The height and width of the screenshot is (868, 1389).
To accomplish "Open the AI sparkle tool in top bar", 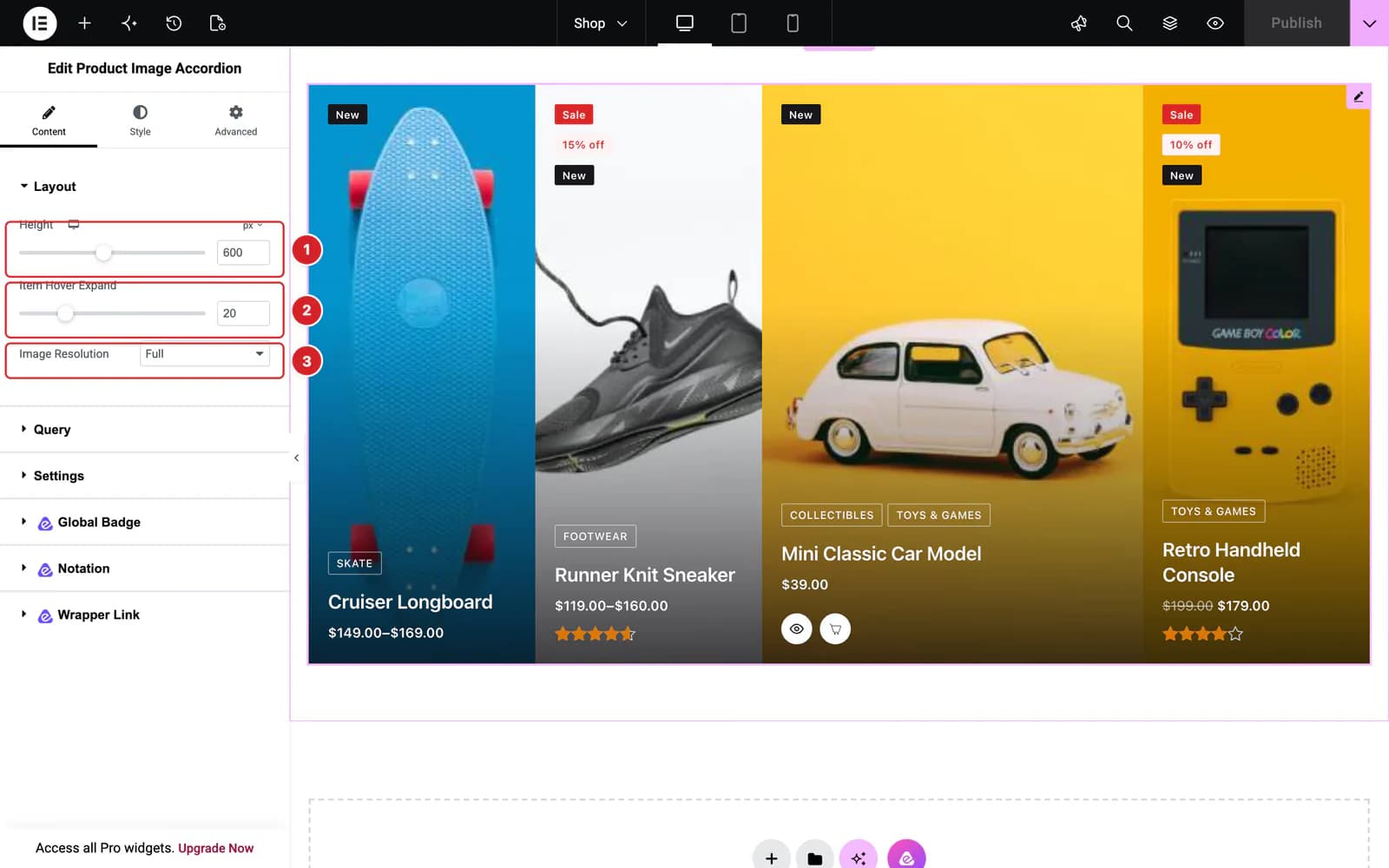I will [129, 23].
